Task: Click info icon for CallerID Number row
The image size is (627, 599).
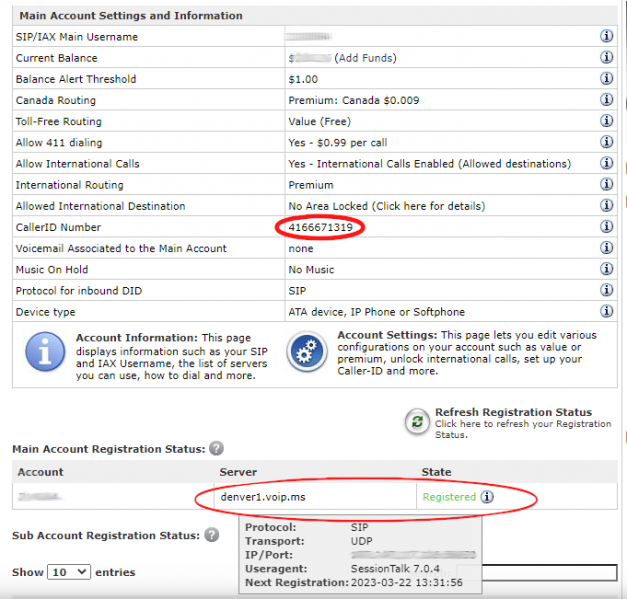Action: tap(606, 227)
